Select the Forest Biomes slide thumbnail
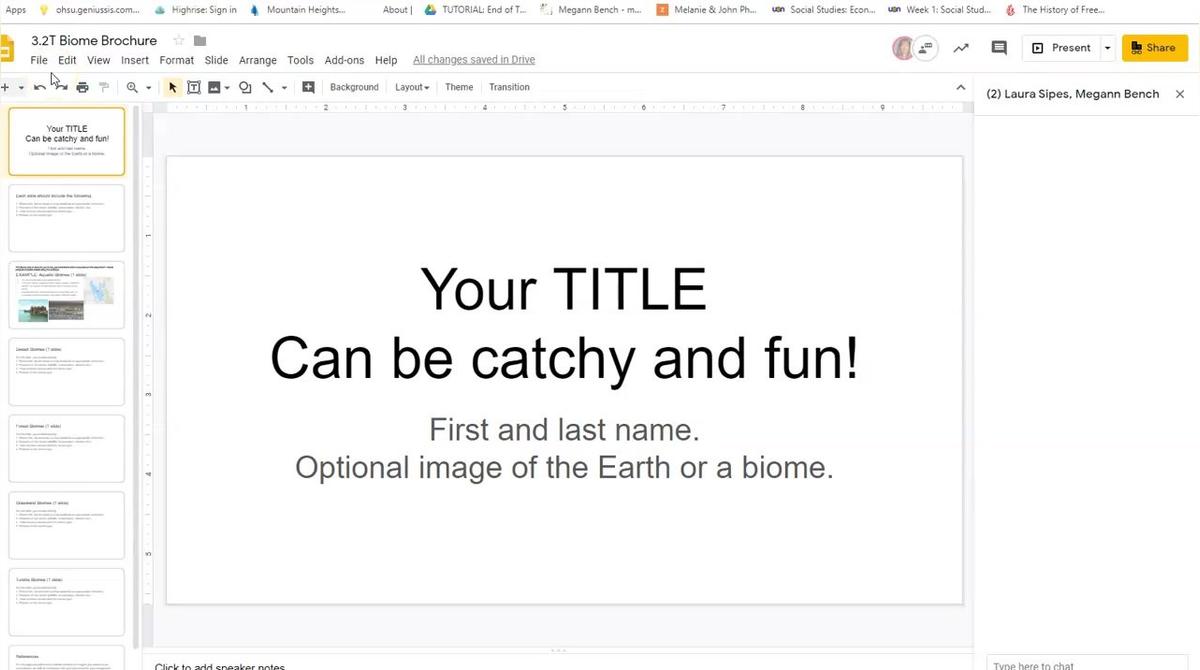 67,448
